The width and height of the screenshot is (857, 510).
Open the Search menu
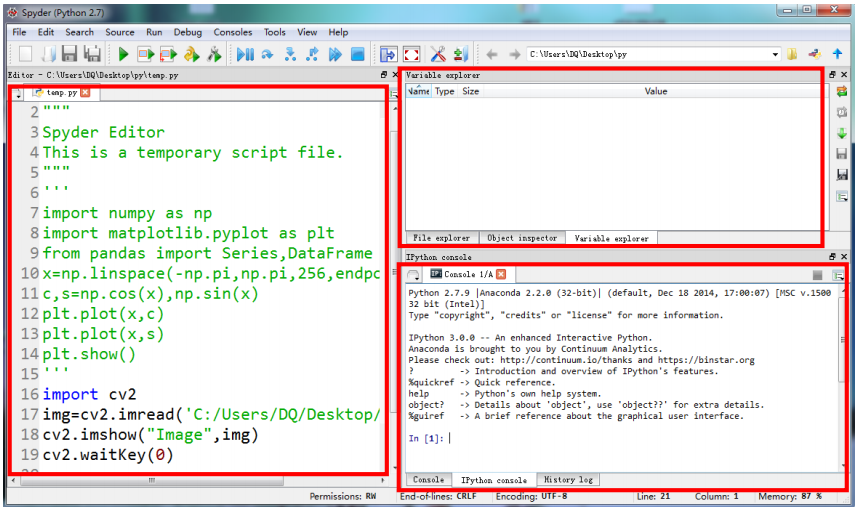[x=79, y=32]
